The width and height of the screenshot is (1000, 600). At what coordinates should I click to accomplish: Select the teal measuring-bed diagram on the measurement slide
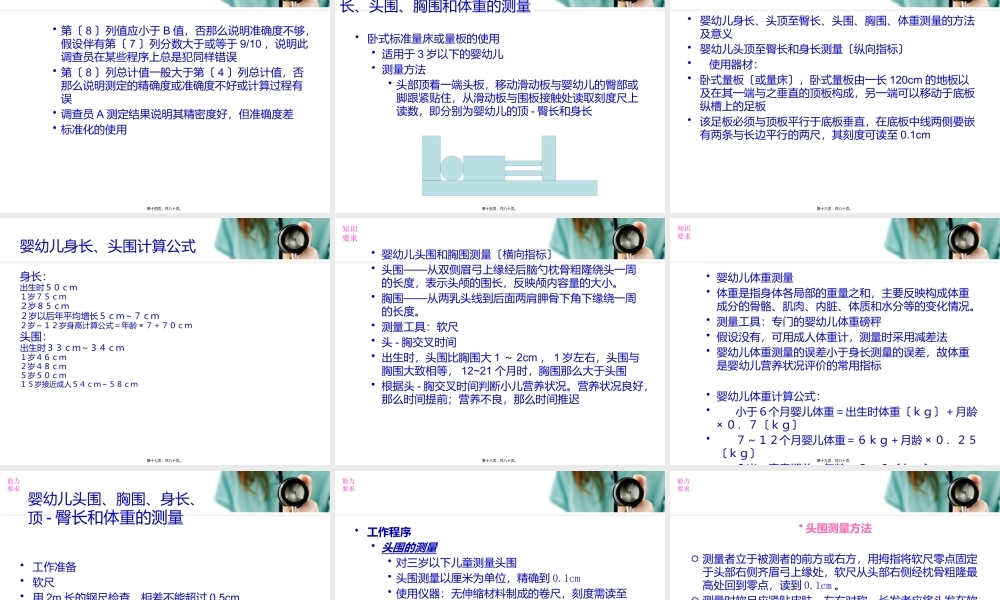(x=512, y=165)
